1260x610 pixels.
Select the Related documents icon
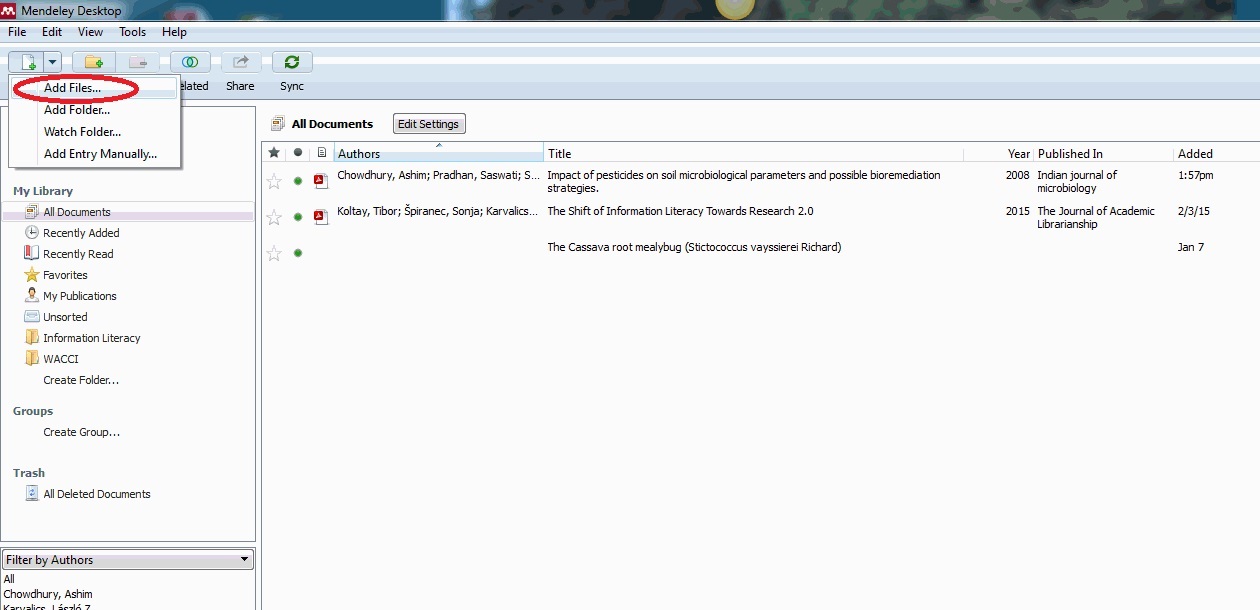190,61
